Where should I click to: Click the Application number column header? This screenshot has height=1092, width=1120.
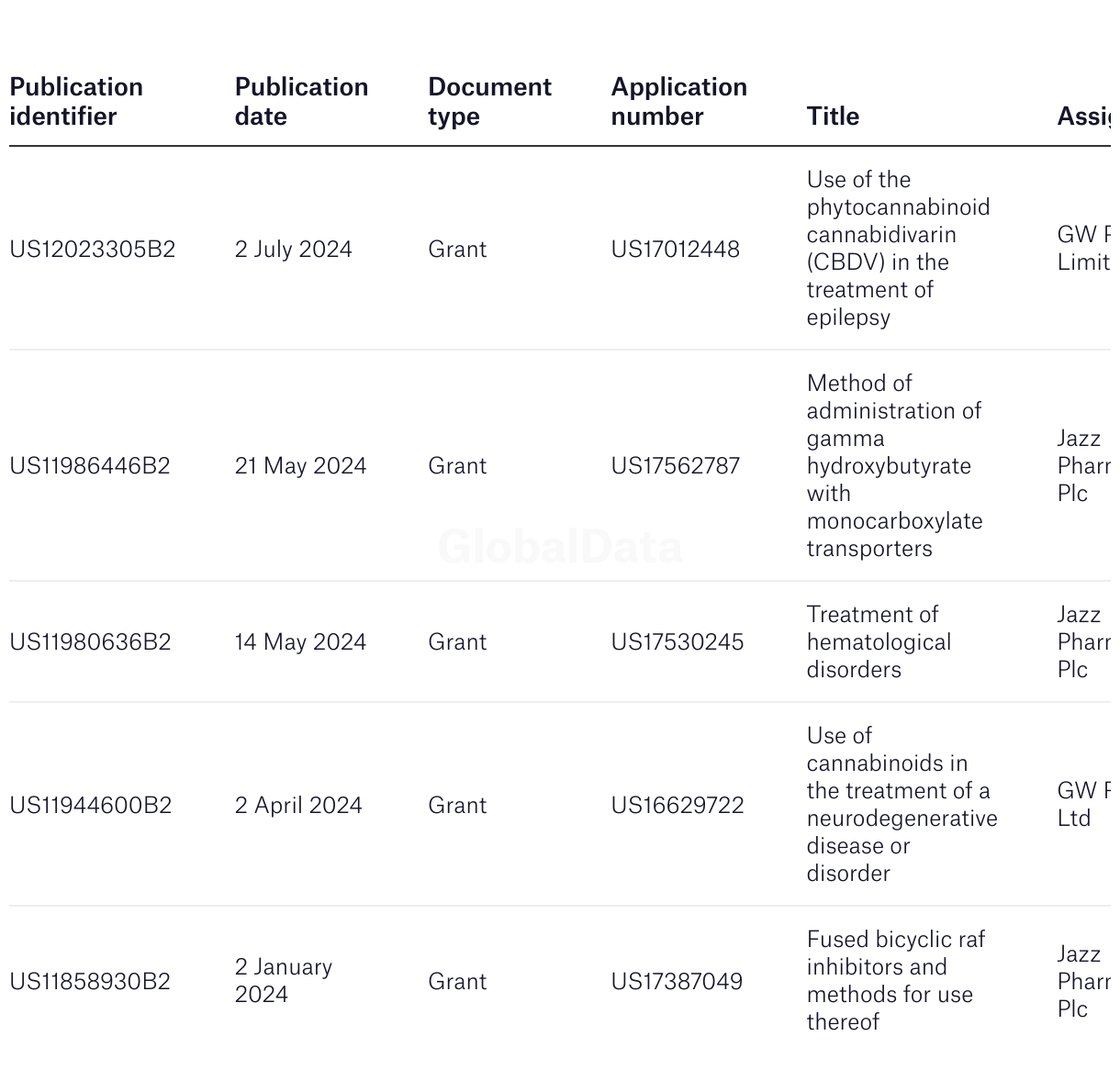click(x=679, y=102)
